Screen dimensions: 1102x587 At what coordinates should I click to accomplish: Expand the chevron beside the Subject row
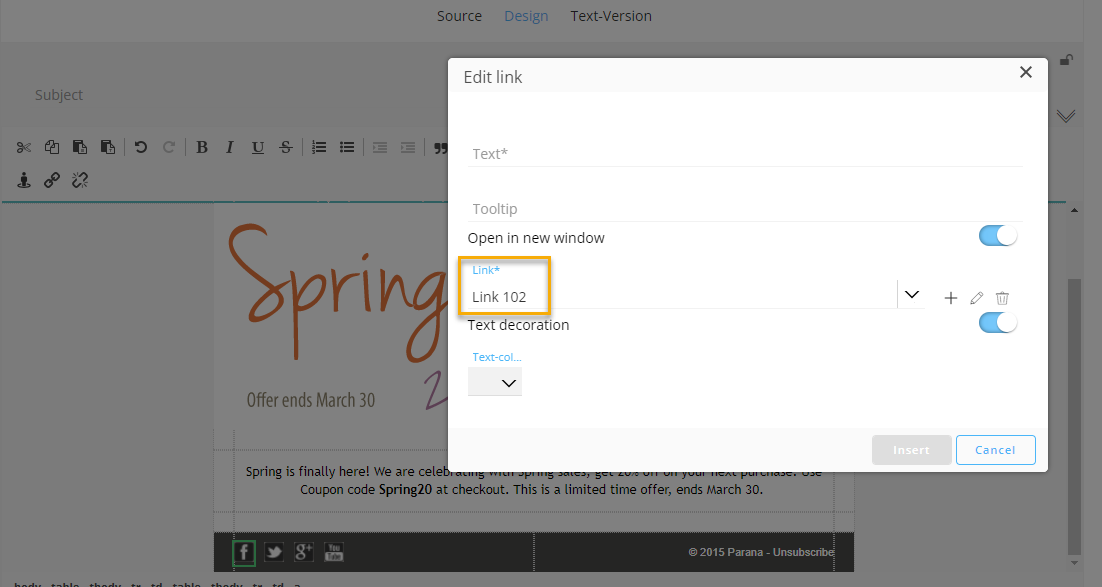[1066, 116]
